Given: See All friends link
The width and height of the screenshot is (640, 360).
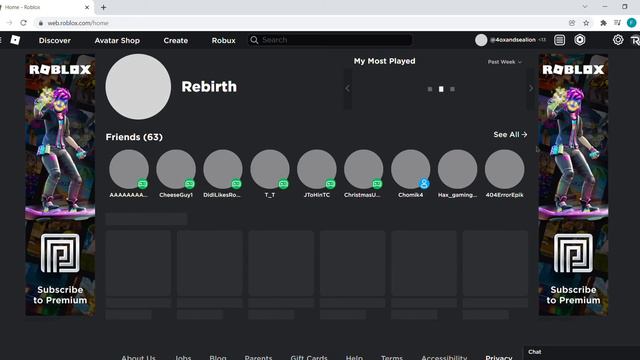Looking at the screenshot, I should (510, 134).
